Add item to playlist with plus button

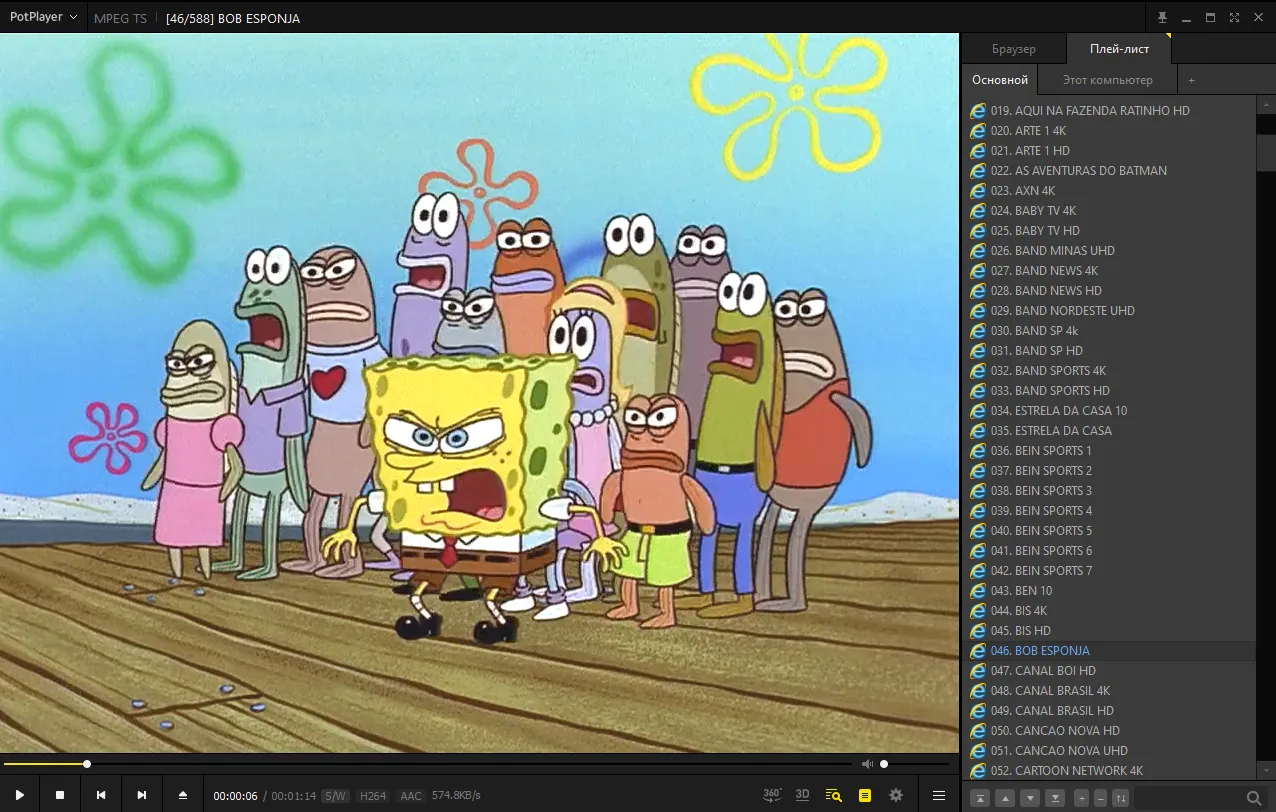coord(1081,798)
